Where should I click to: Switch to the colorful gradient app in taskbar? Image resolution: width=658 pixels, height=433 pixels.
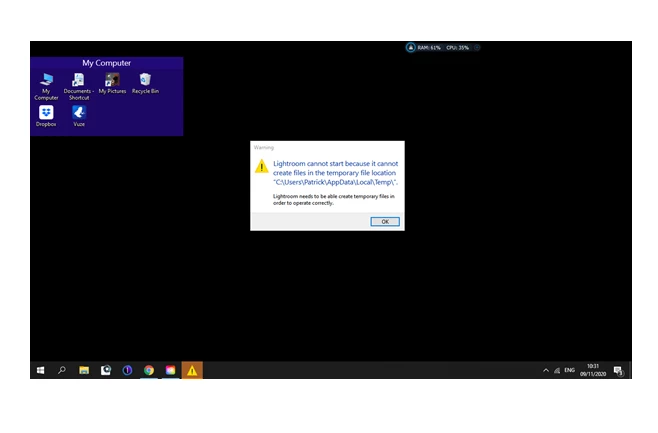coord(170,370)
